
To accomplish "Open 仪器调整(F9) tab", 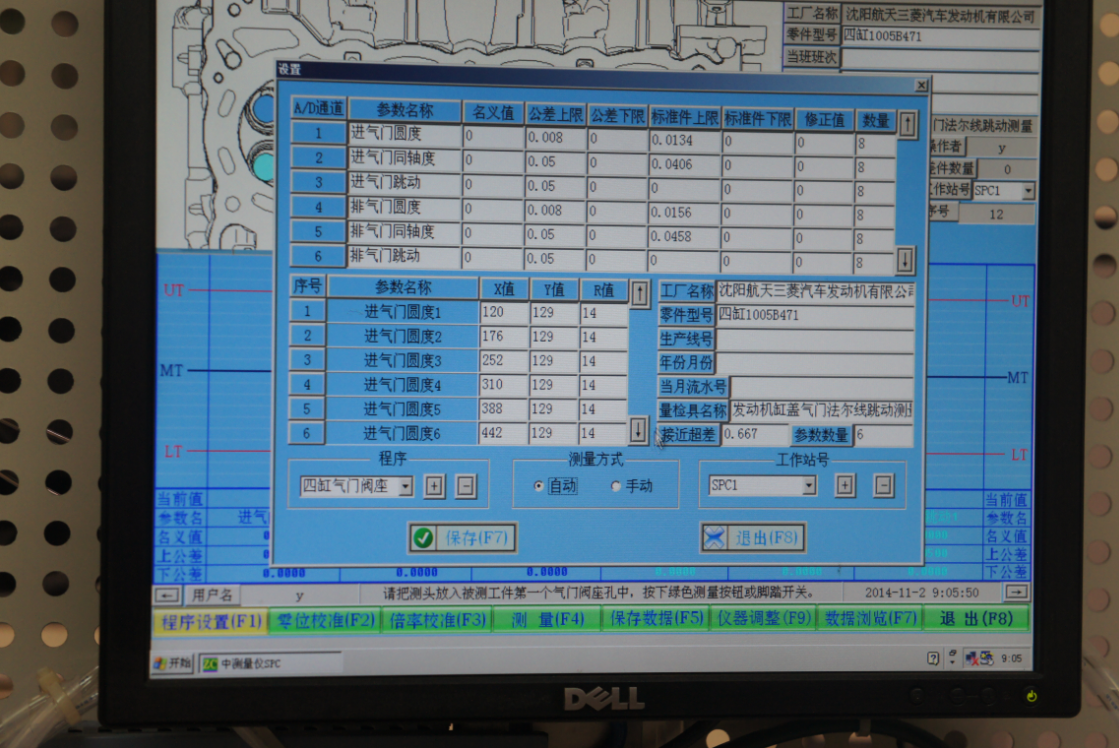I will pyautogui.click(x=764, y=617).
